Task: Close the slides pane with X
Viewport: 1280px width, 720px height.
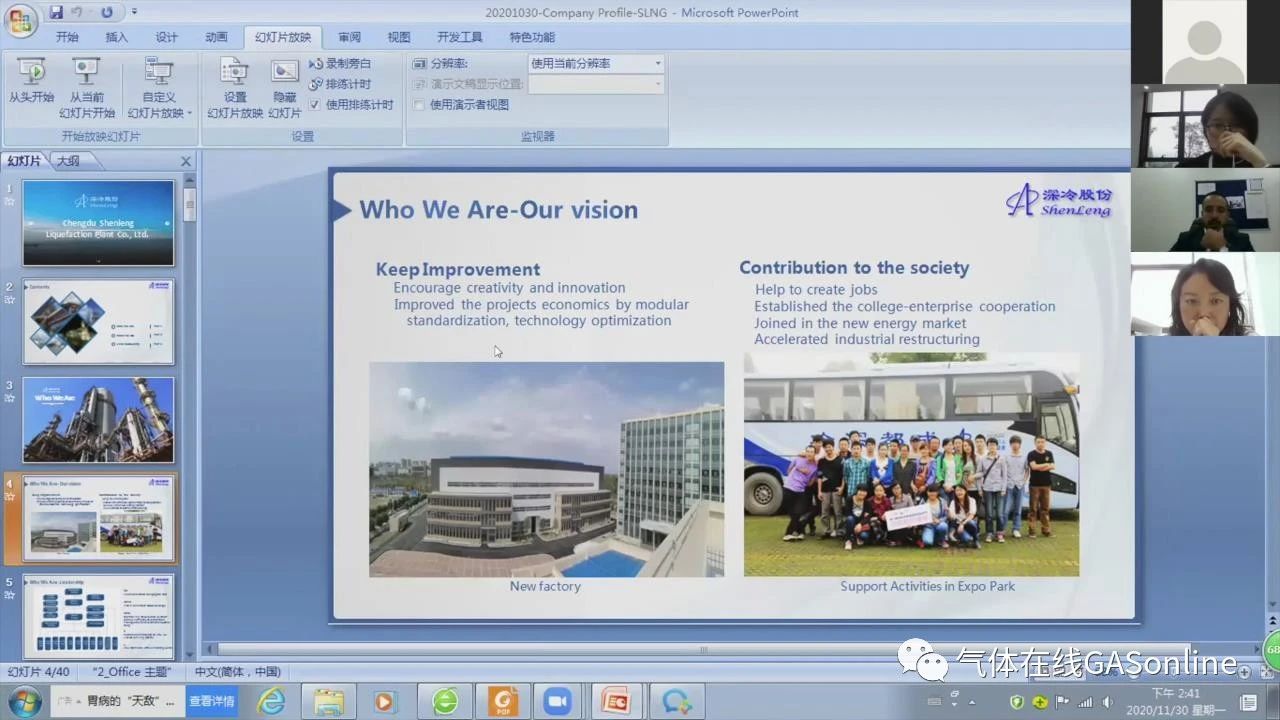Action: pos(186,161)
